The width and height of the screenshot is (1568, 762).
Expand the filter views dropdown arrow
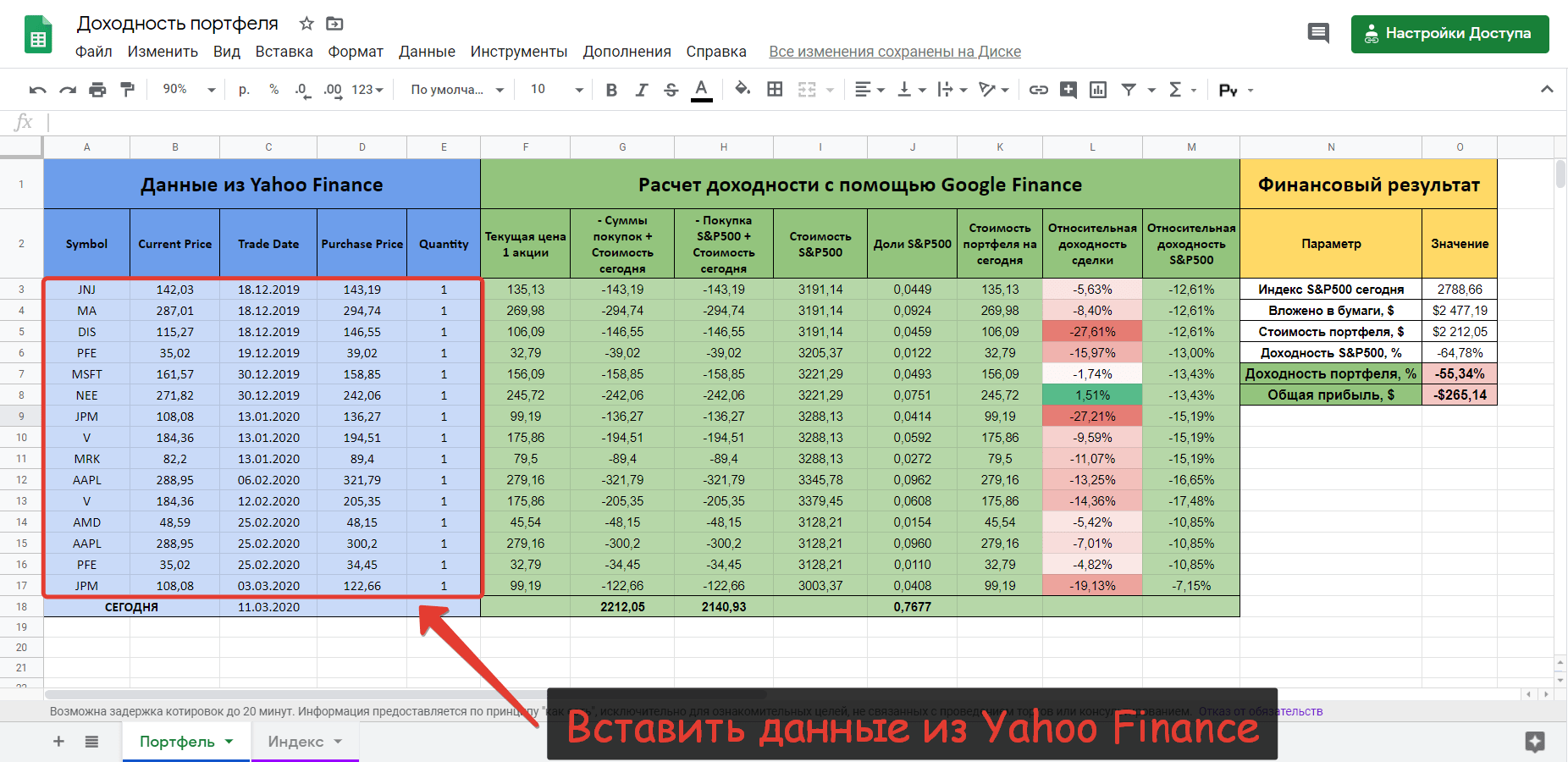point(1151,90)
